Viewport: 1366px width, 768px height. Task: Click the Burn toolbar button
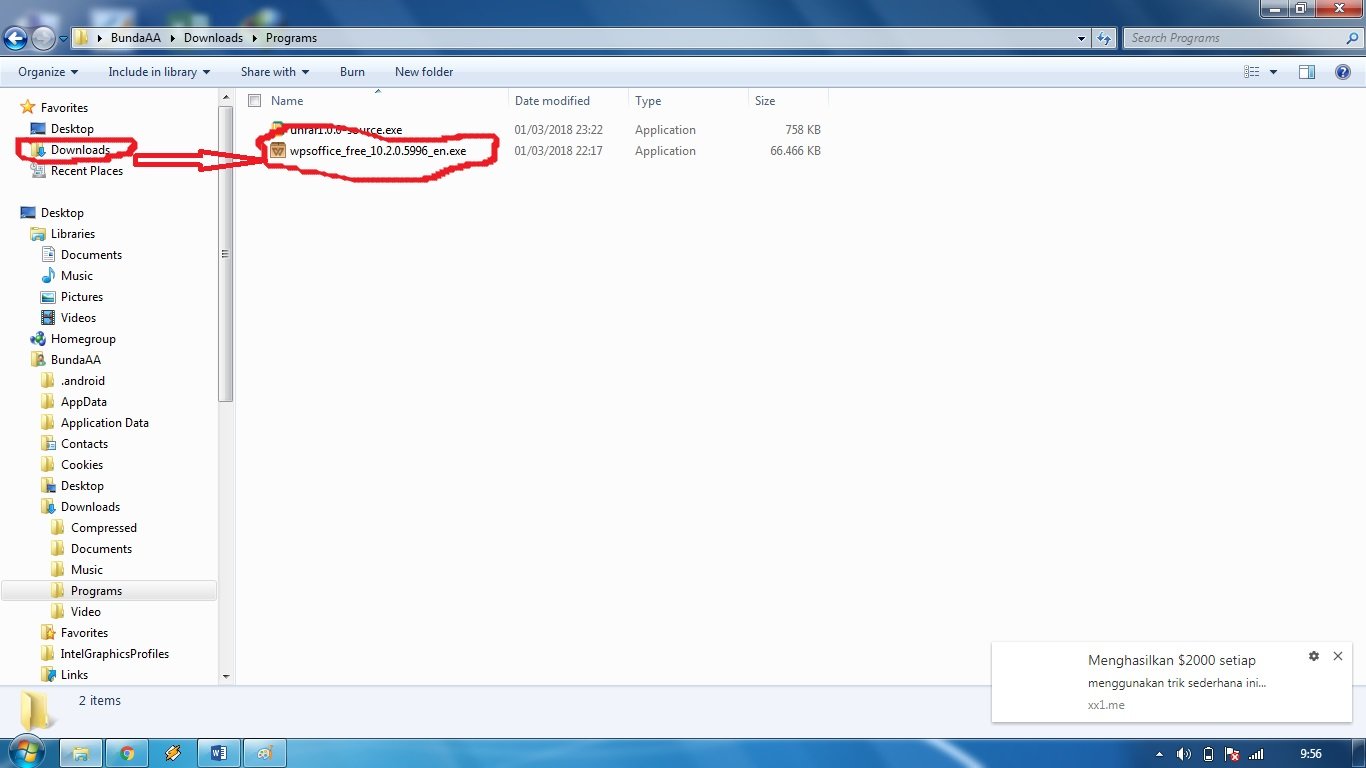pos(352,72)
